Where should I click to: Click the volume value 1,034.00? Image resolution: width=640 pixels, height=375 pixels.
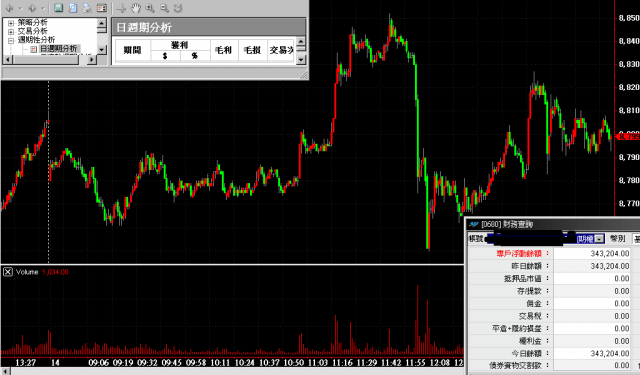tap(55, 272)
